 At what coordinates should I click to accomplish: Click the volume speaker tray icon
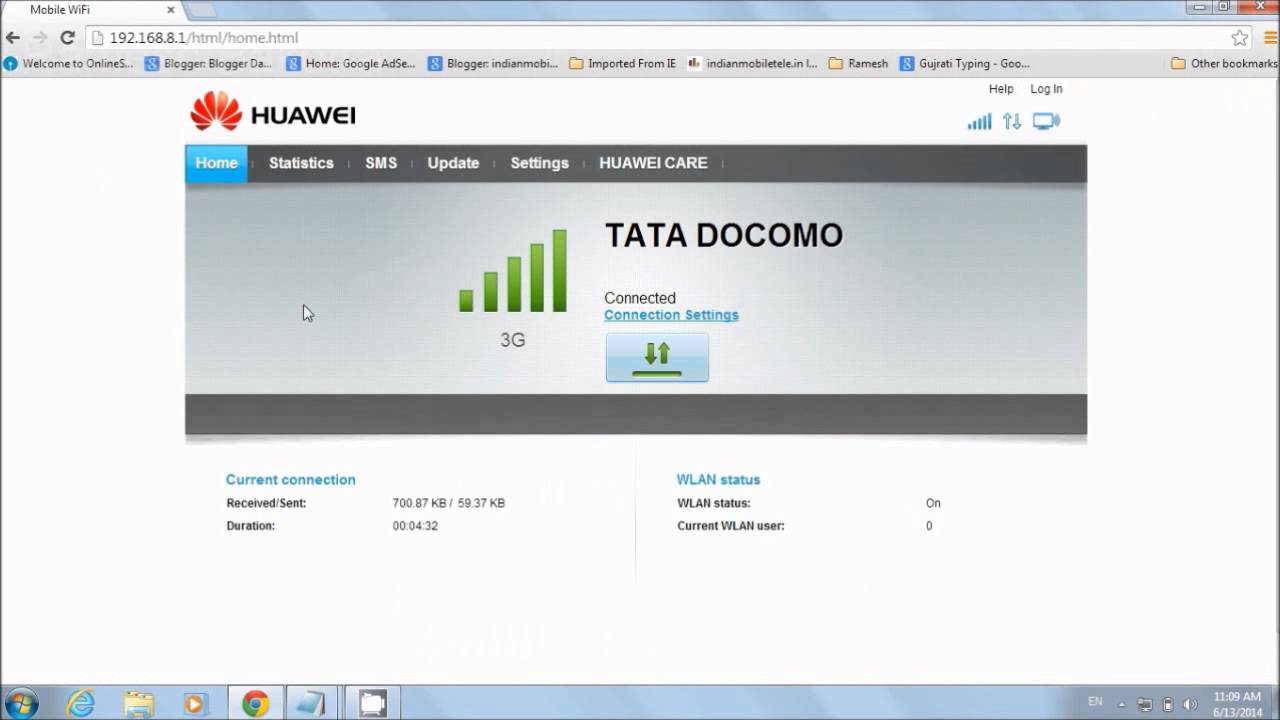(x=1190, y=705)
